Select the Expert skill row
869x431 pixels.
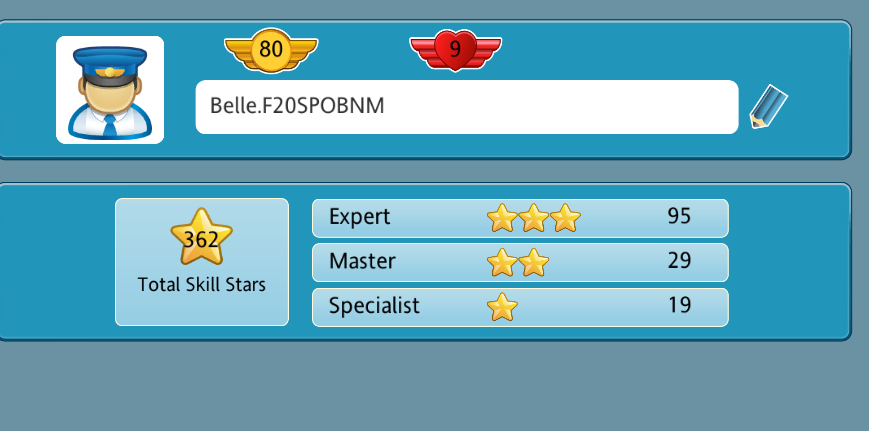click(x=520, y=218)
